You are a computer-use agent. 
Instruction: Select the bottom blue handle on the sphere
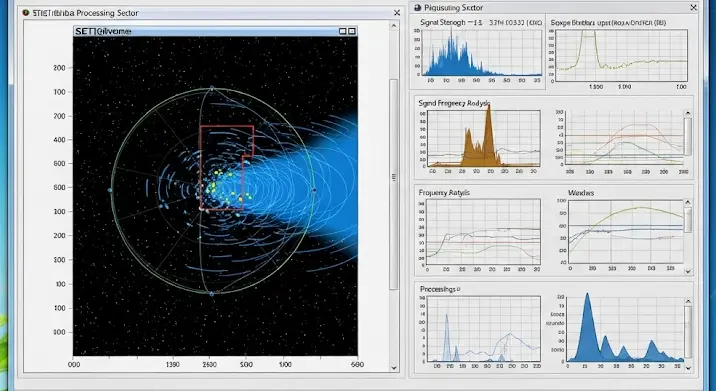(211, 294)
